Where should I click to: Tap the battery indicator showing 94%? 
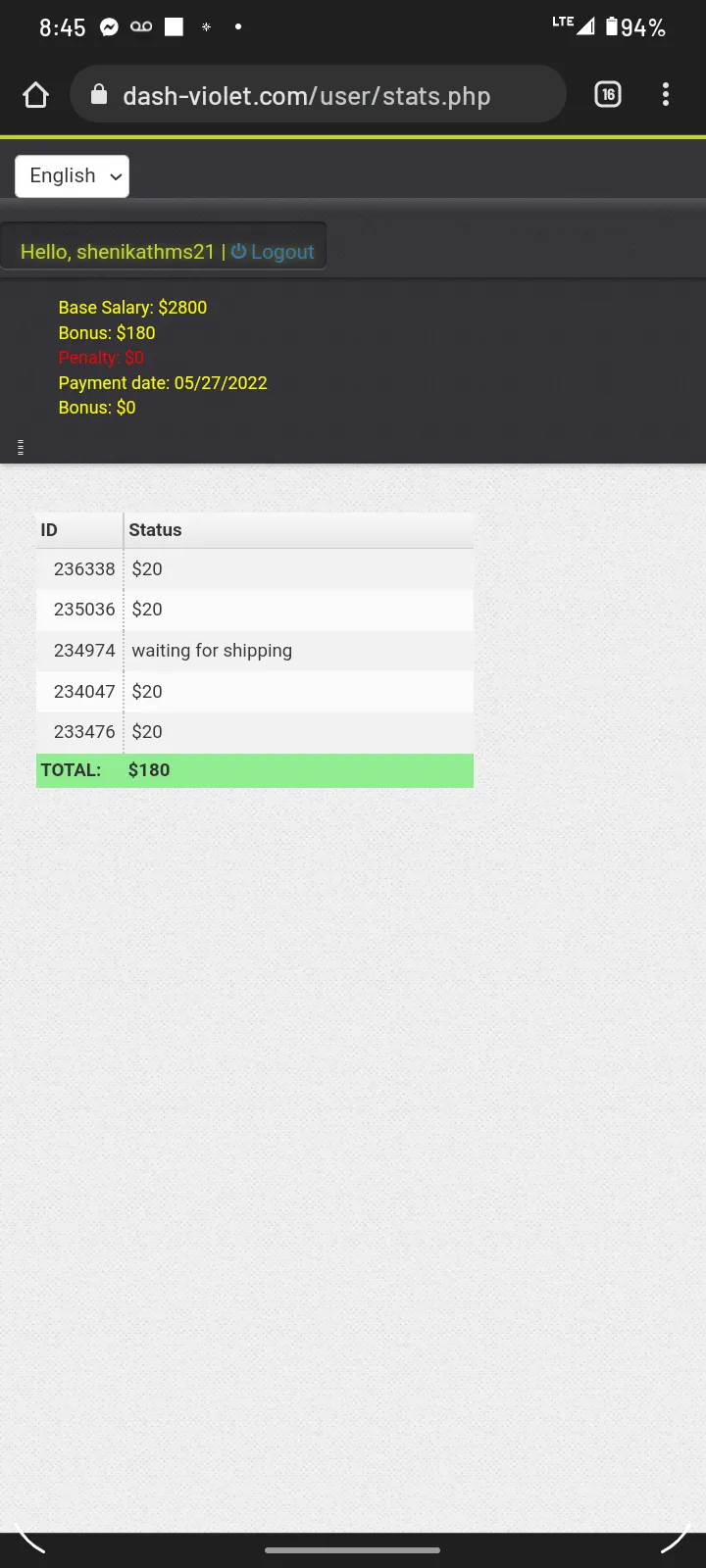tap(636, 27)
